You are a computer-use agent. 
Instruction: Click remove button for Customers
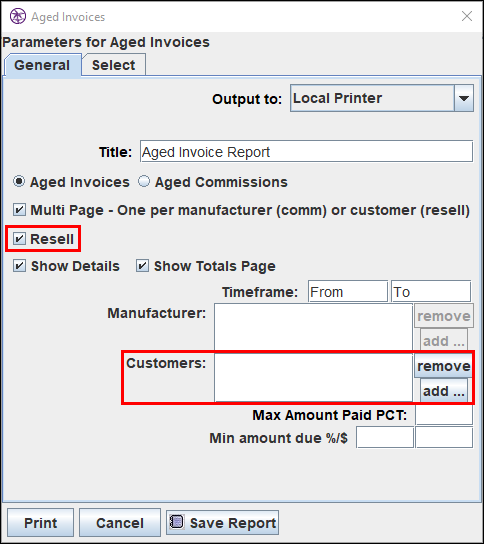[444, 366]
